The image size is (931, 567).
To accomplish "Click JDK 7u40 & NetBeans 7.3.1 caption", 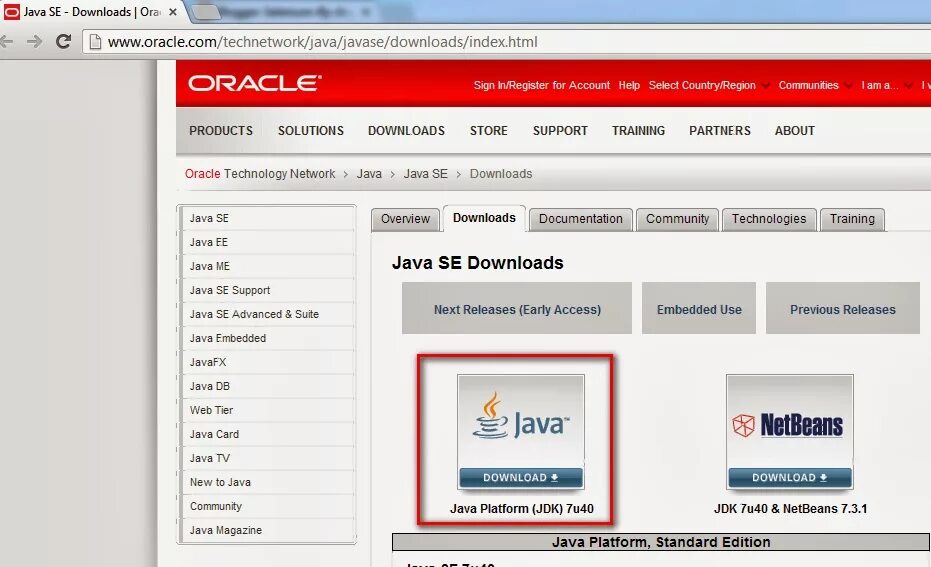I will [790, 509].
